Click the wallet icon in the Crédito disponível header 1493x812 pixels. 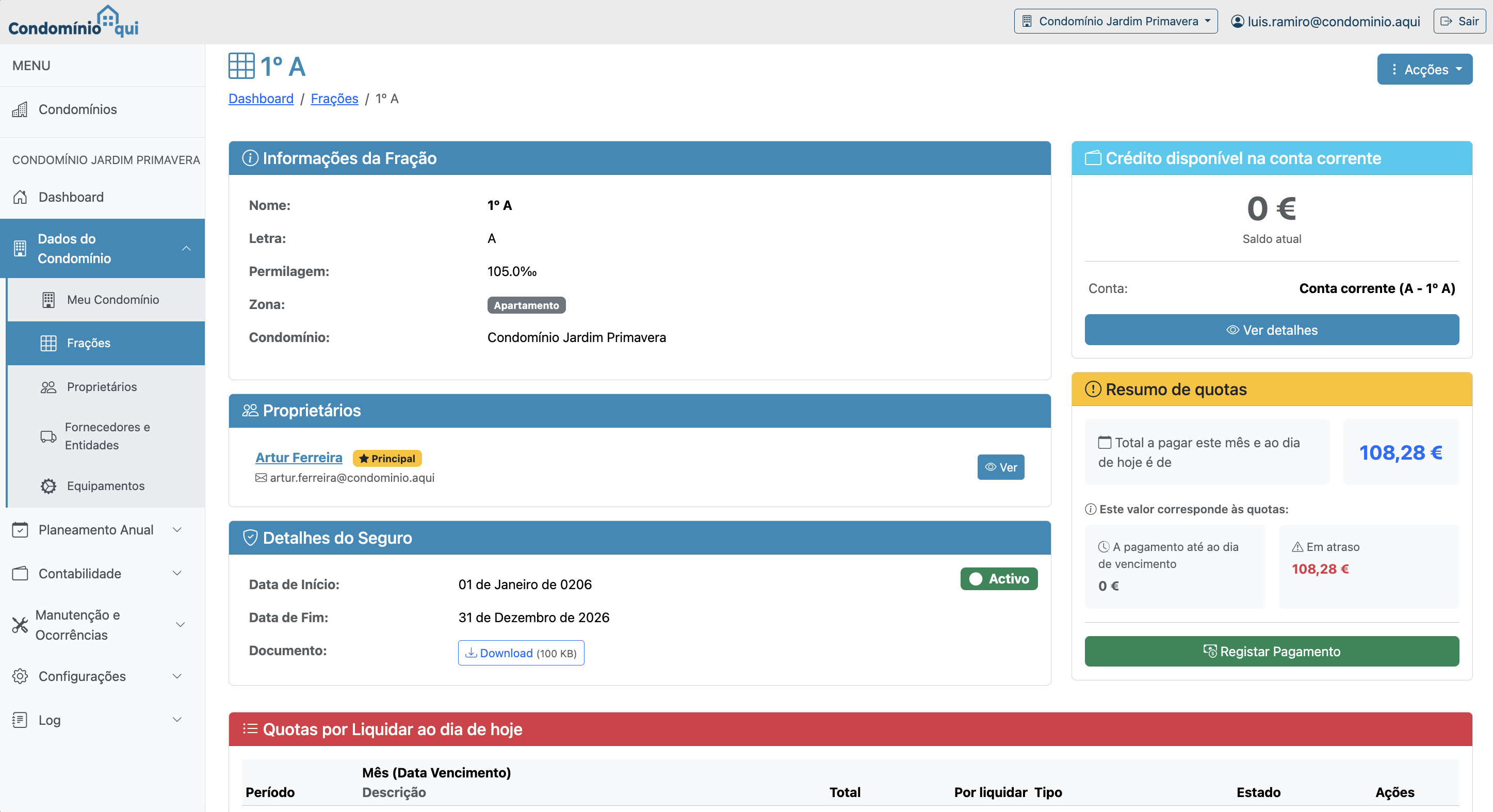pos(1093,158)
